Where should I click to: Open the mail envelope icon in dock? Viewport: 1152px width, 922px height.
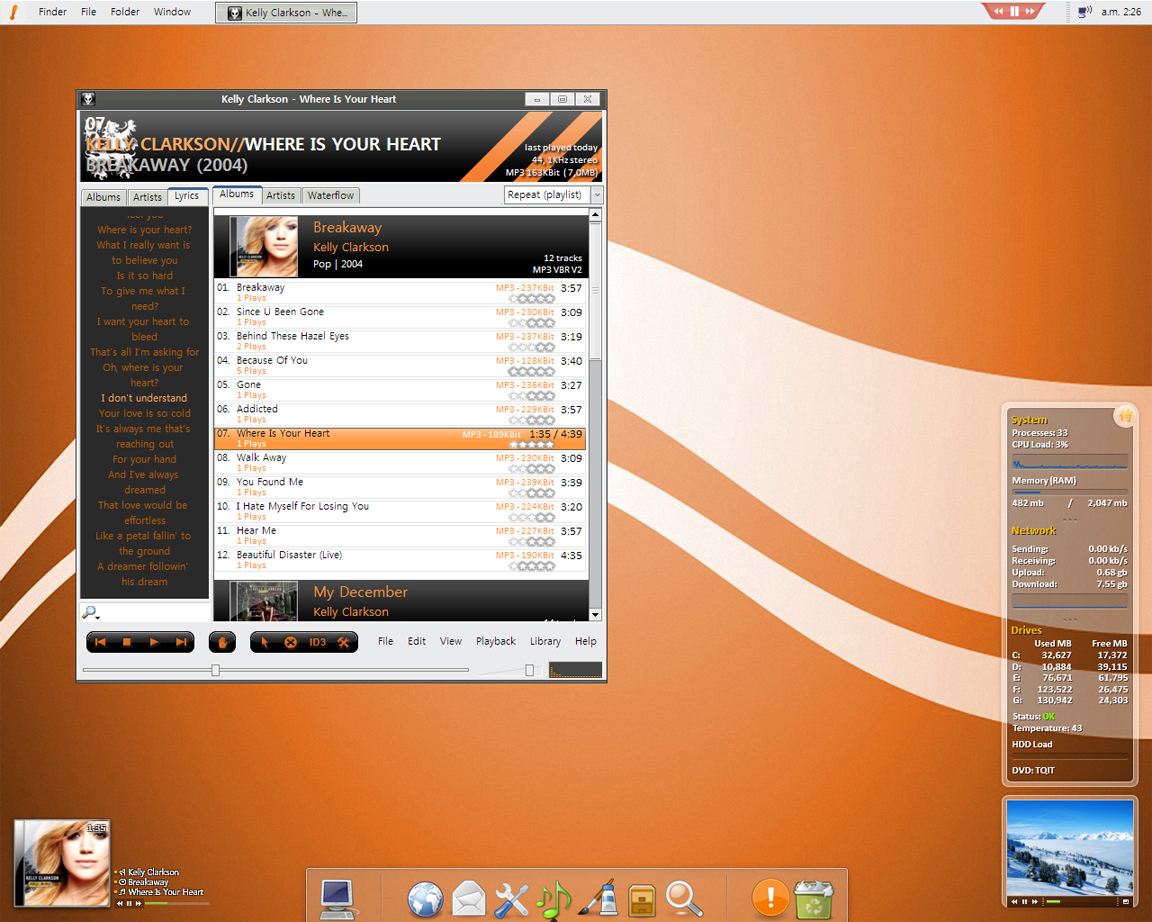[x=469, y=898]
